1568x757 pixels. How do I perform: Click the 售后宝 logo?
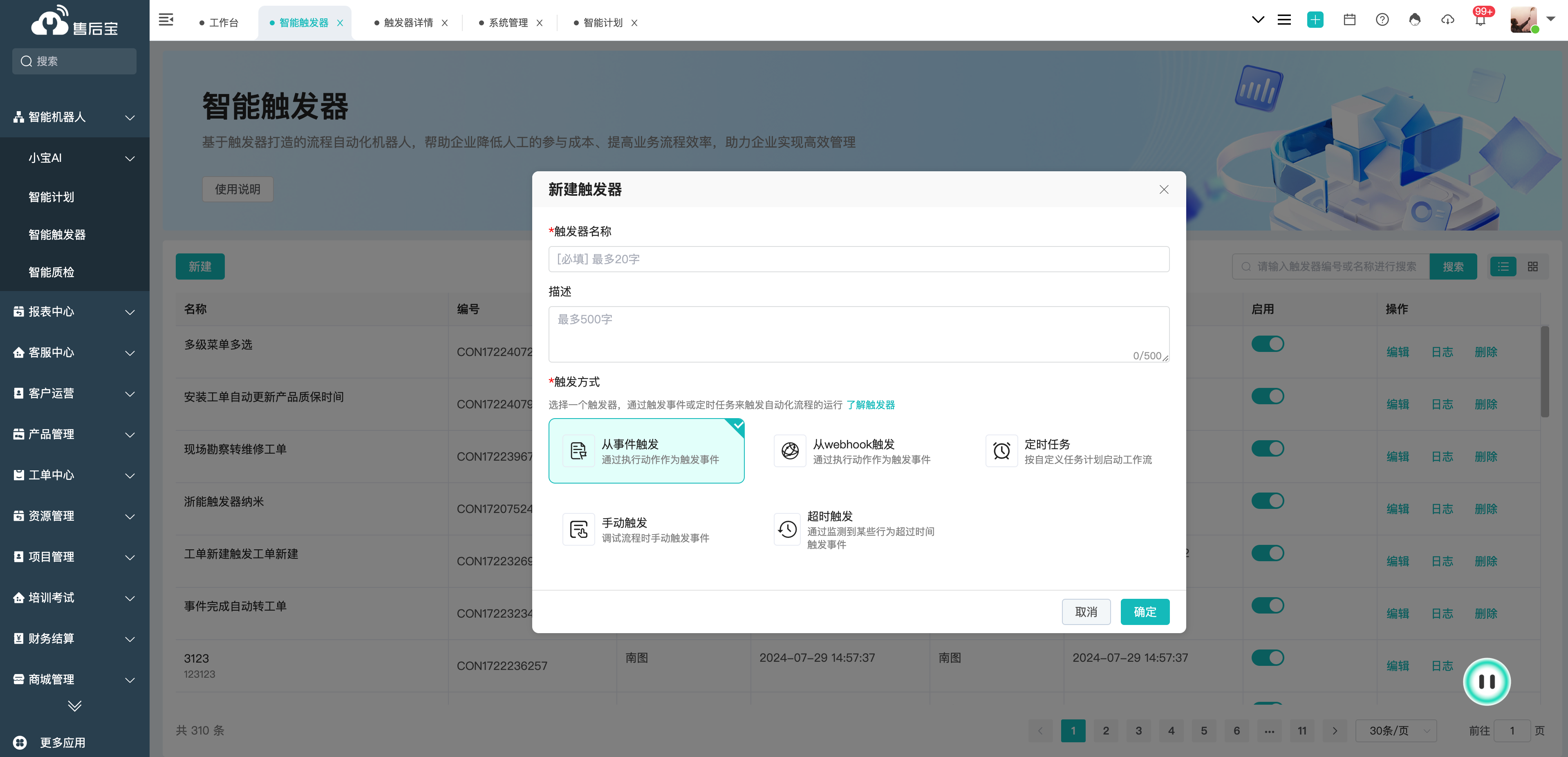coord(74,21)
